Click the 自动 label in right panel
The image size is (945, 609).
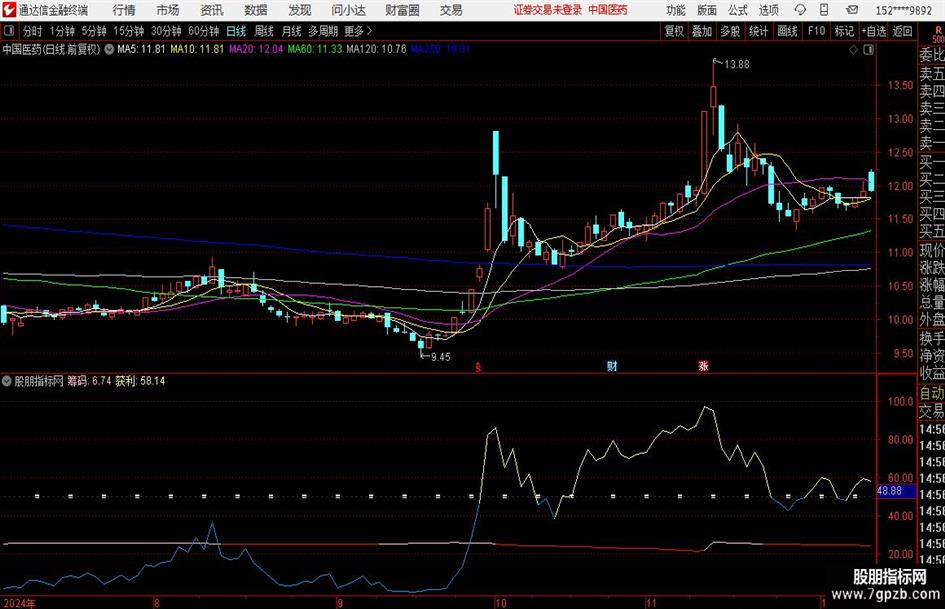point(932,393)
